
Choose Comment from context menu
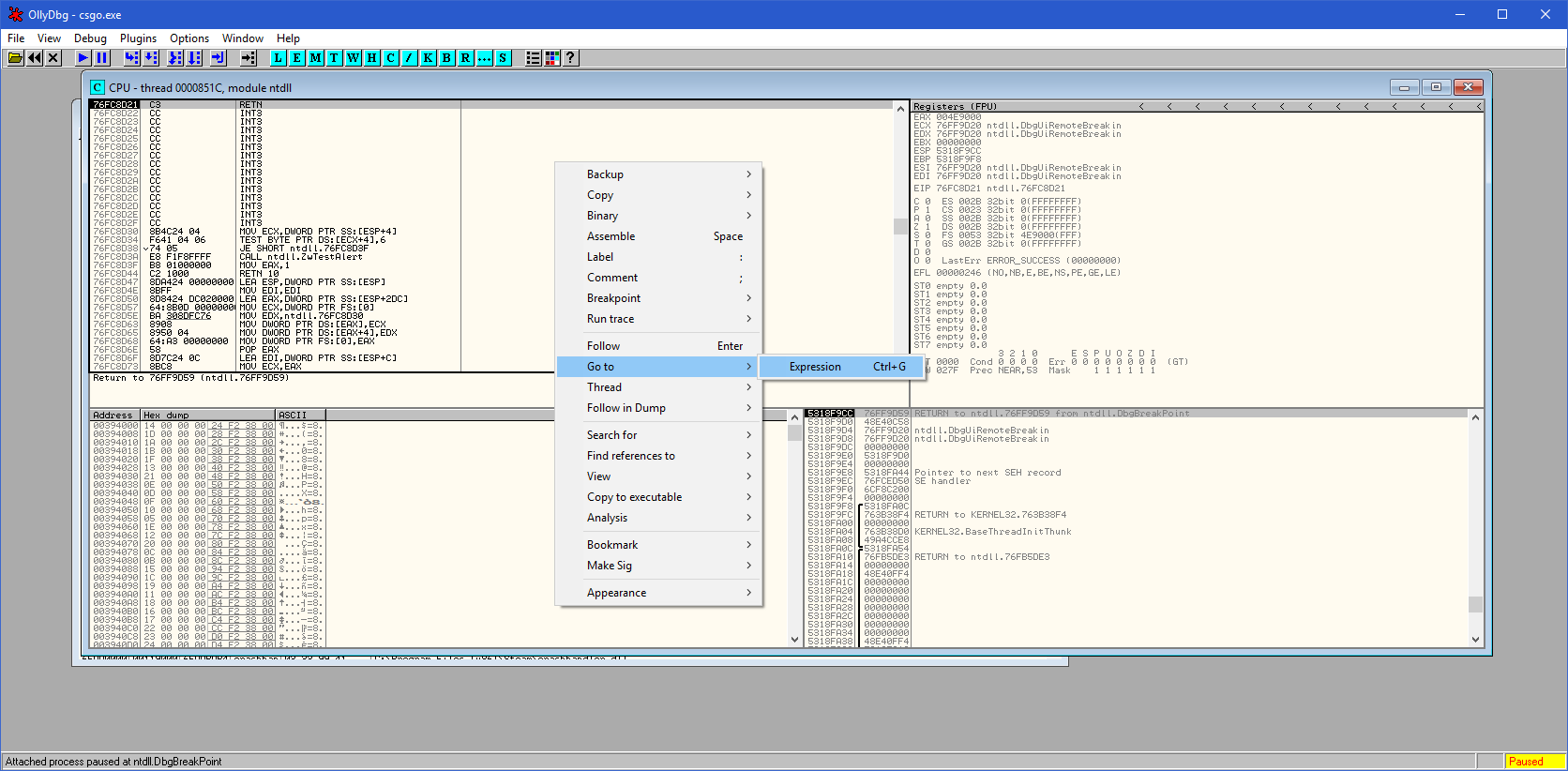click(659, 278)
